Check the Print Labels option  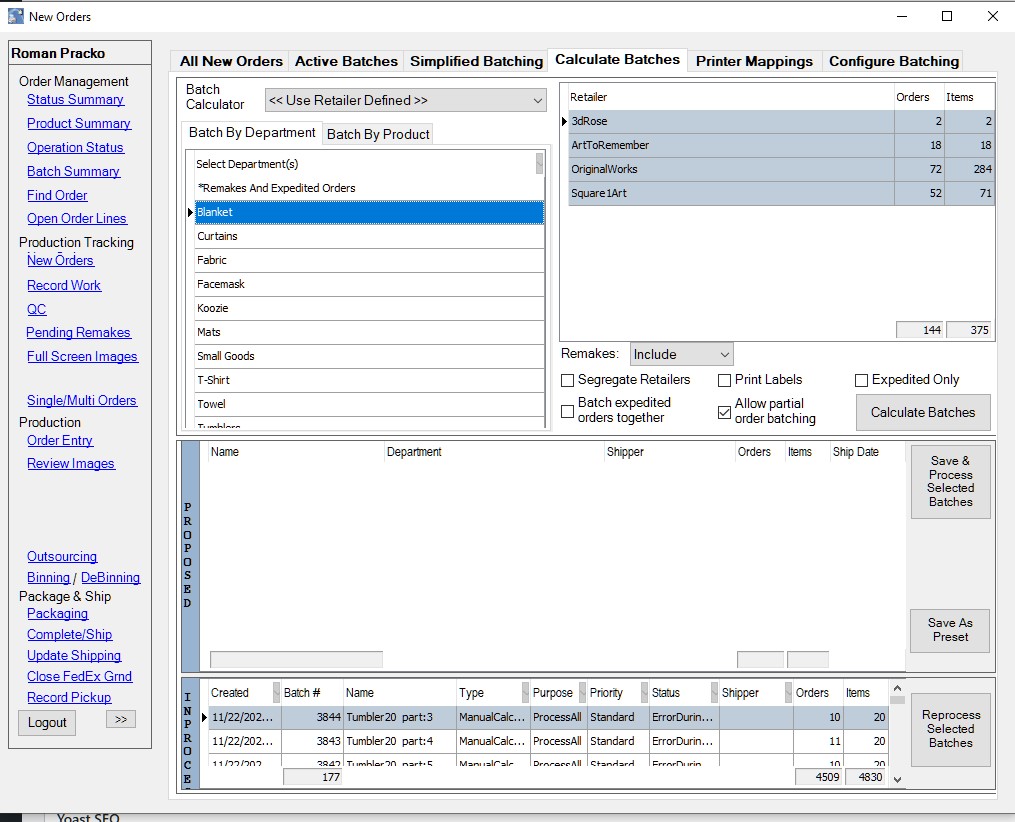pyautogui.click(x=725, y=380)
